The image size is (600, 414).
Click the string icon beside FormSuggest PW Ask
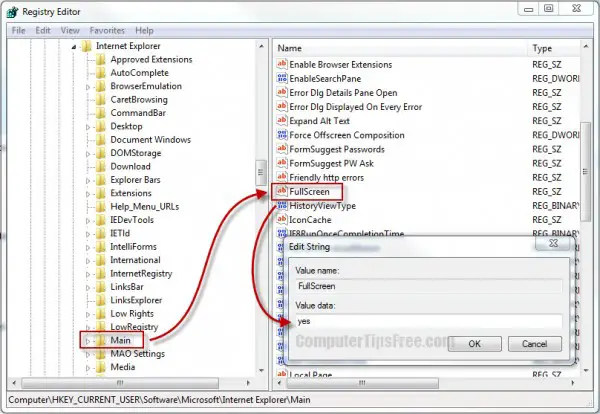[x=282, y=163]
